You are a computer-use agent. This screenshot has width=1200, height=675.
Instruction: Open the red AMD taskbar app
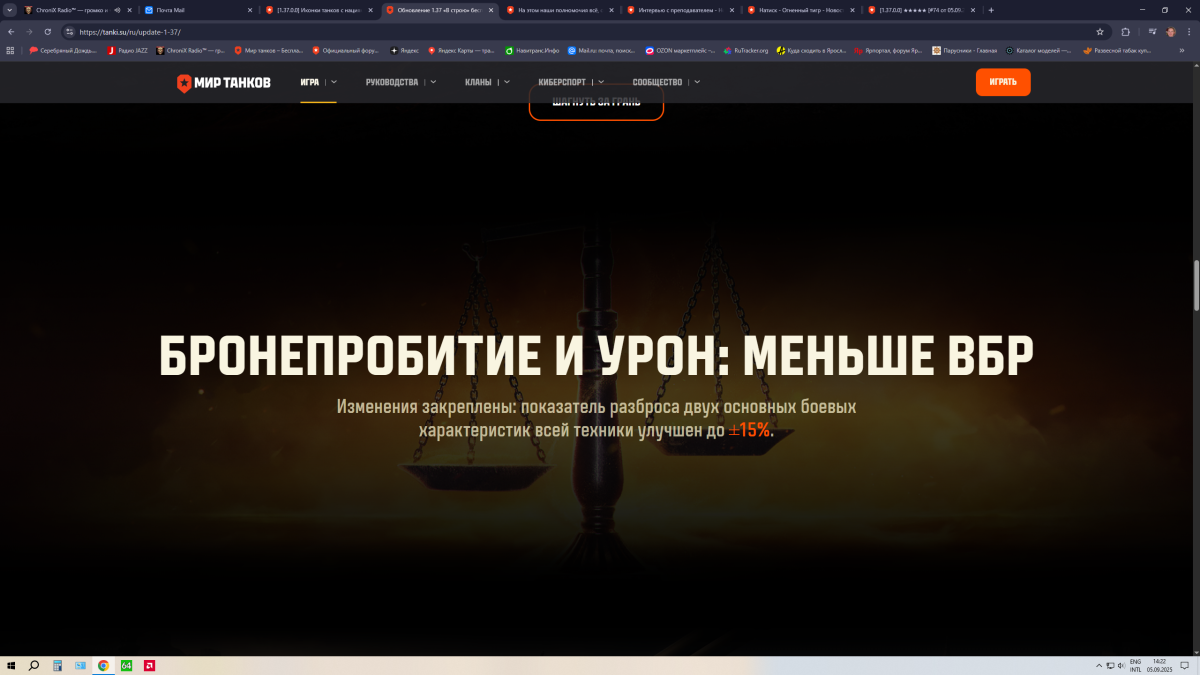[x=149, y=665]
